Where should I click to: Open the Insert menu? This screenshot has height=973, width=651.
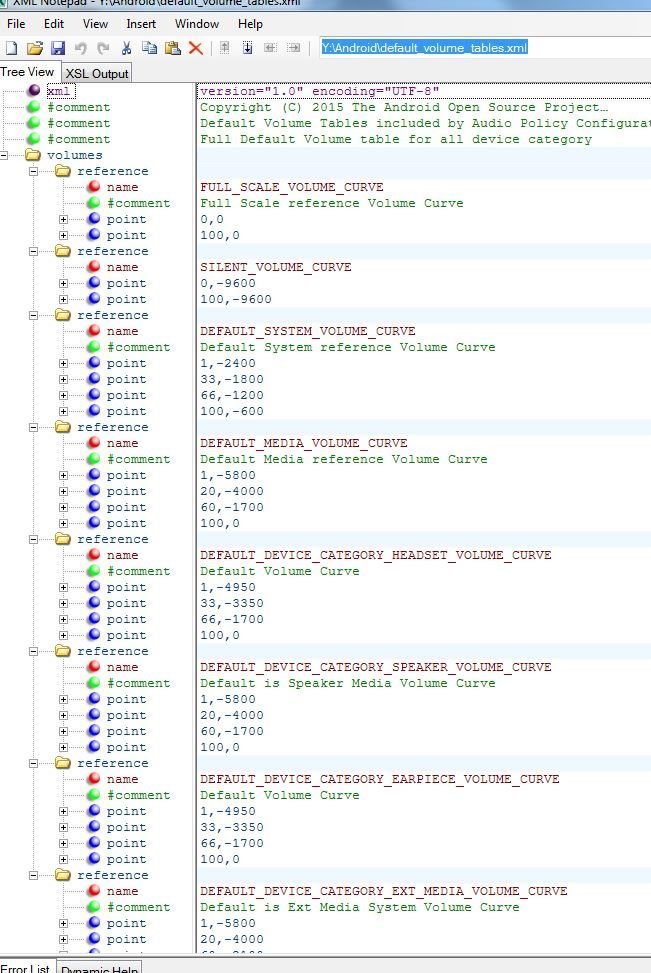[141, 24]
